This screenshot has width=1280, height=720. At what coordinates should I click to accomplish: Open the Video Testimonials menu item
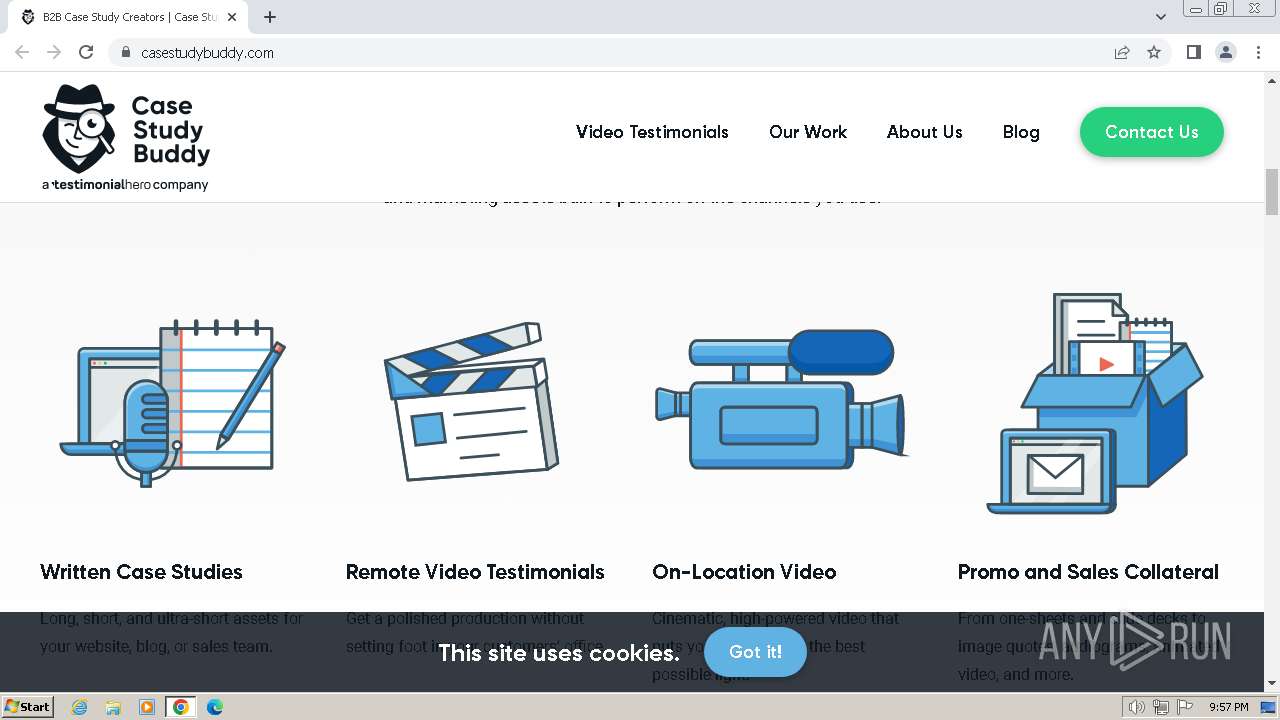tap(652, 132)
